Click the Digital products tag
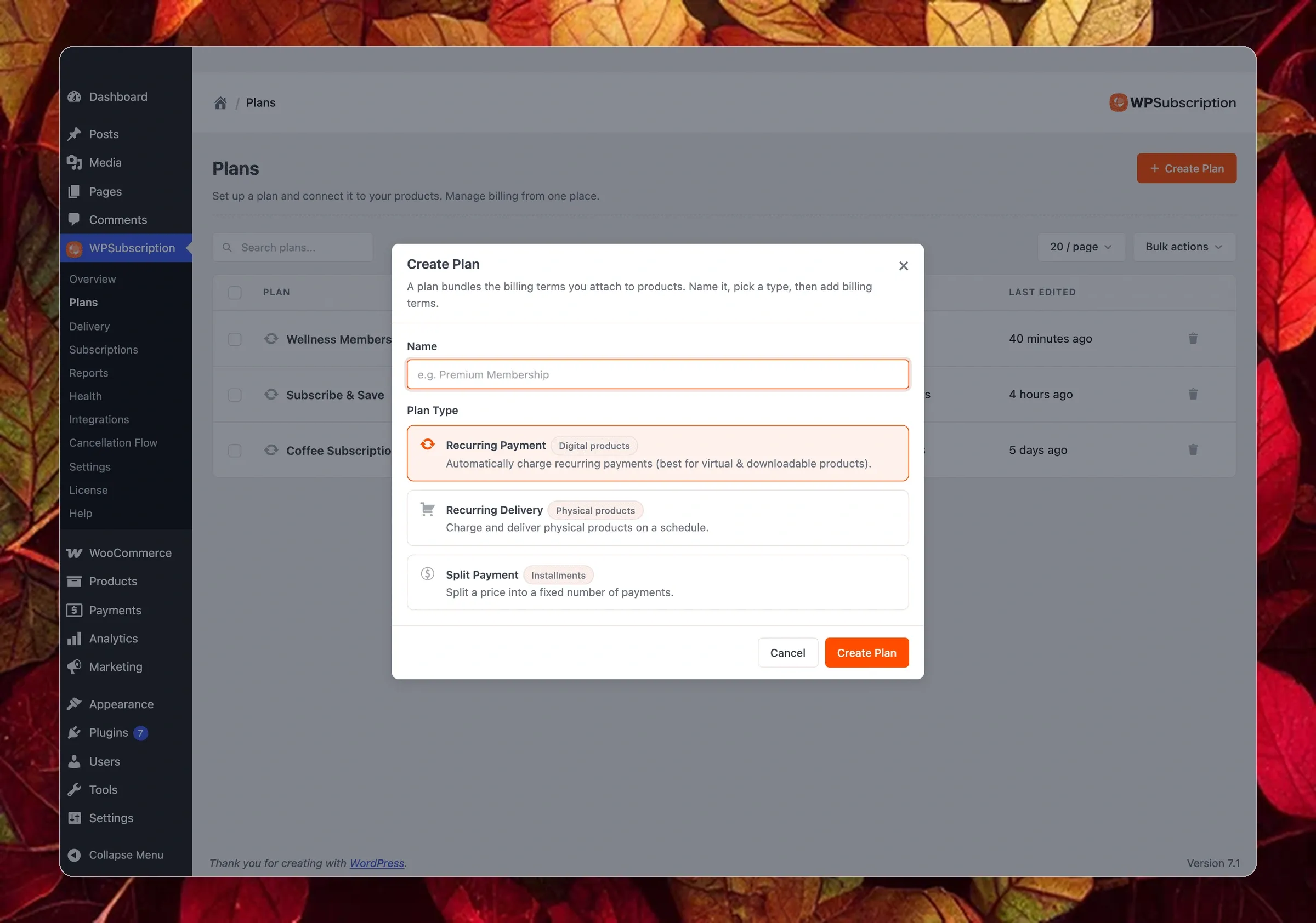 tap(594, 446)
